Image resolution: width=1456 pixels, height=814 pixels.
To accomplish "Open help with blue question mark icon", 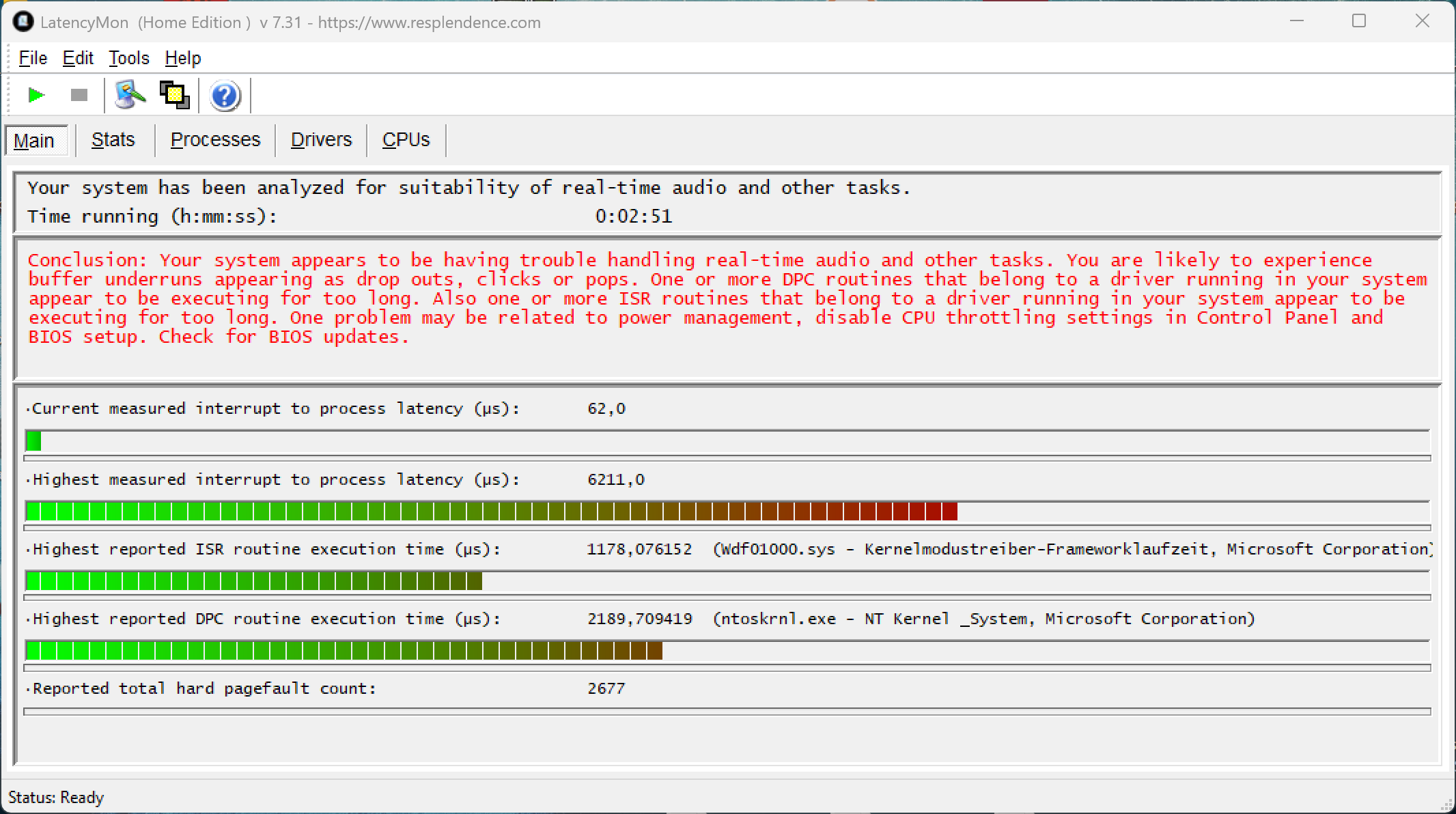I will pyautogui.click(x=225, y=96).
